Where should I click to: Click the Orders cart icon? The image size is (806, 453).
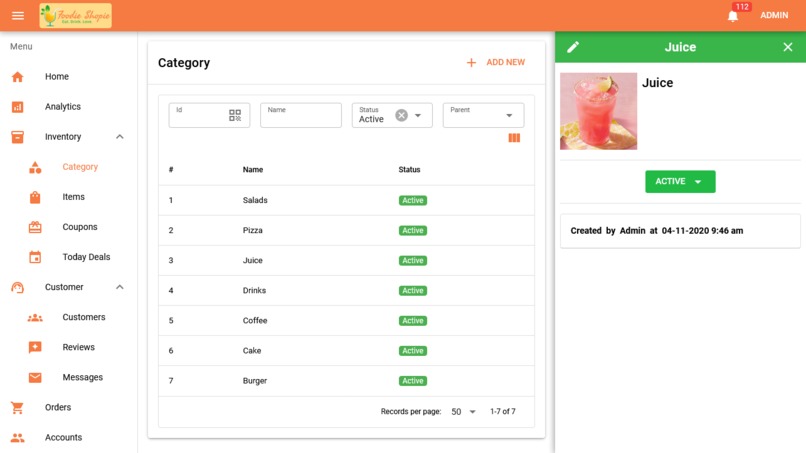(17, 408)
